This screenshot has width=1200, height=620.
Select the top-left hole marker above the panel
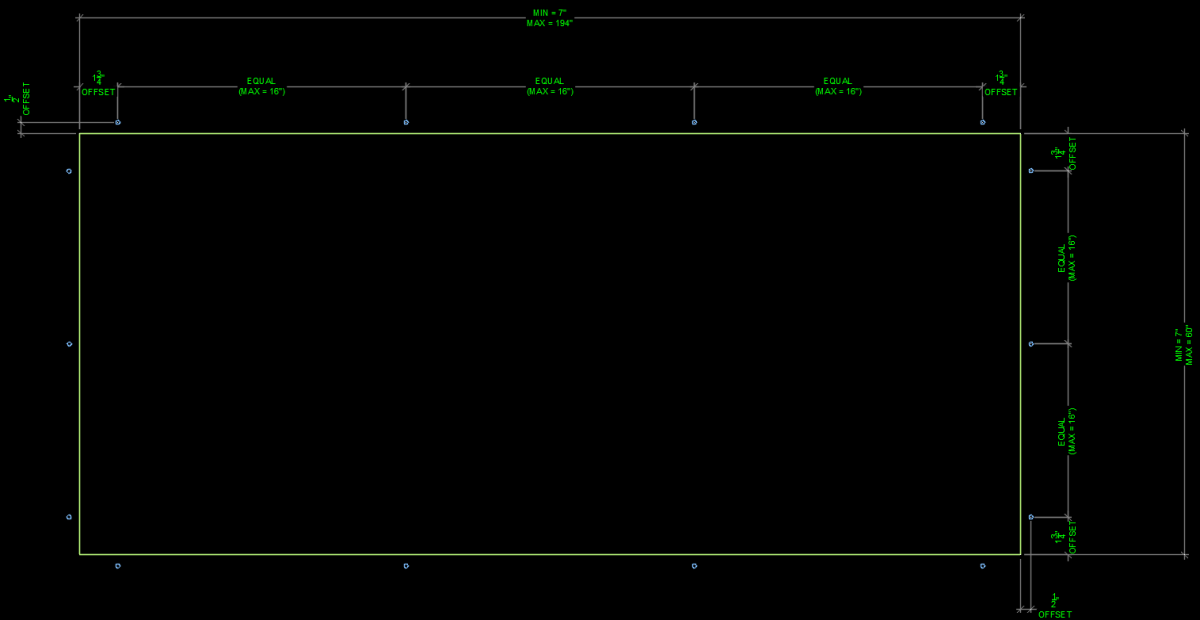pyautogui.click(x=118, y=122)
